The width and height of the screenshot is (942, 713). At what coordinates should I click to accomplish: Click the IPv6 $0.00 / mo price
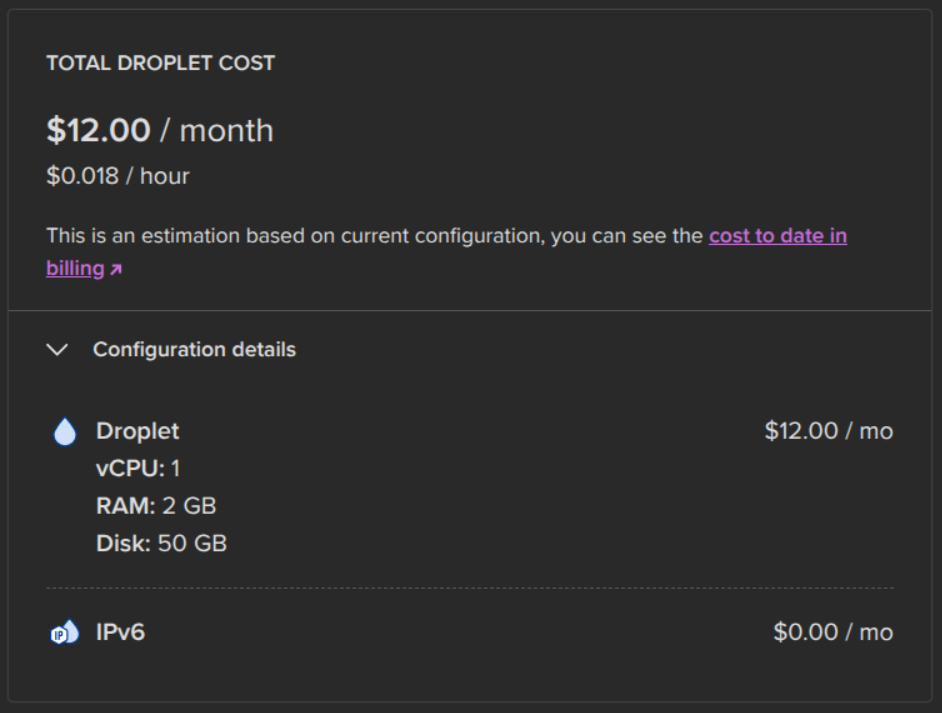coord(833,632)
